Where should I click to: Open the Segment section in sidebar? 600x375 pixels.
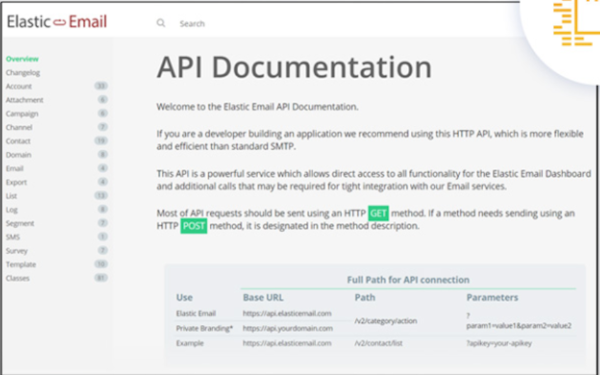(x=20, y=223)
